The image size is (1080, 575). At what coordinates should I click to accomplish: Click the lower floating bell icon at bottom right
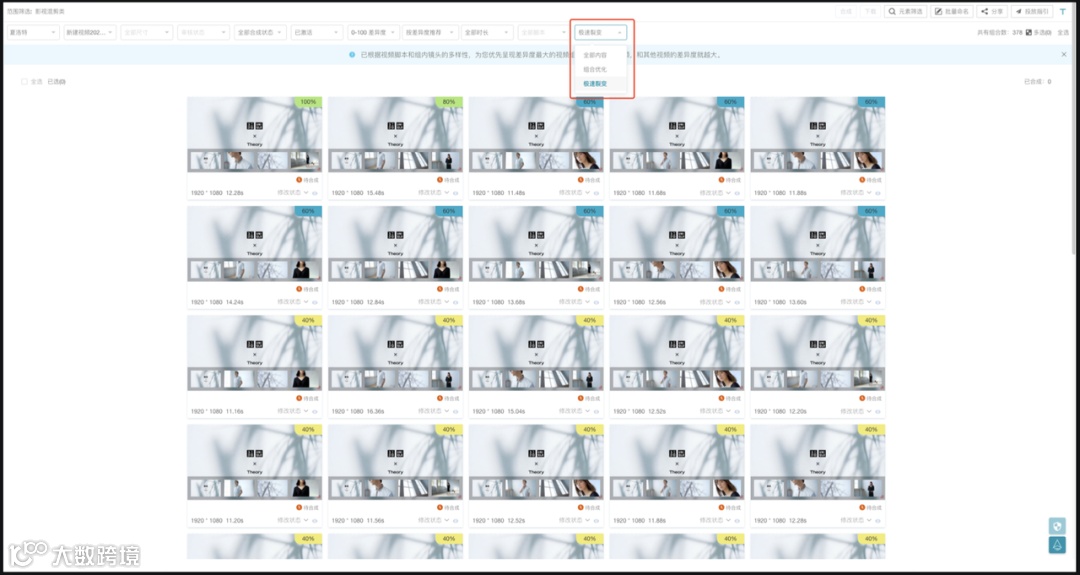pos(1057,545)
